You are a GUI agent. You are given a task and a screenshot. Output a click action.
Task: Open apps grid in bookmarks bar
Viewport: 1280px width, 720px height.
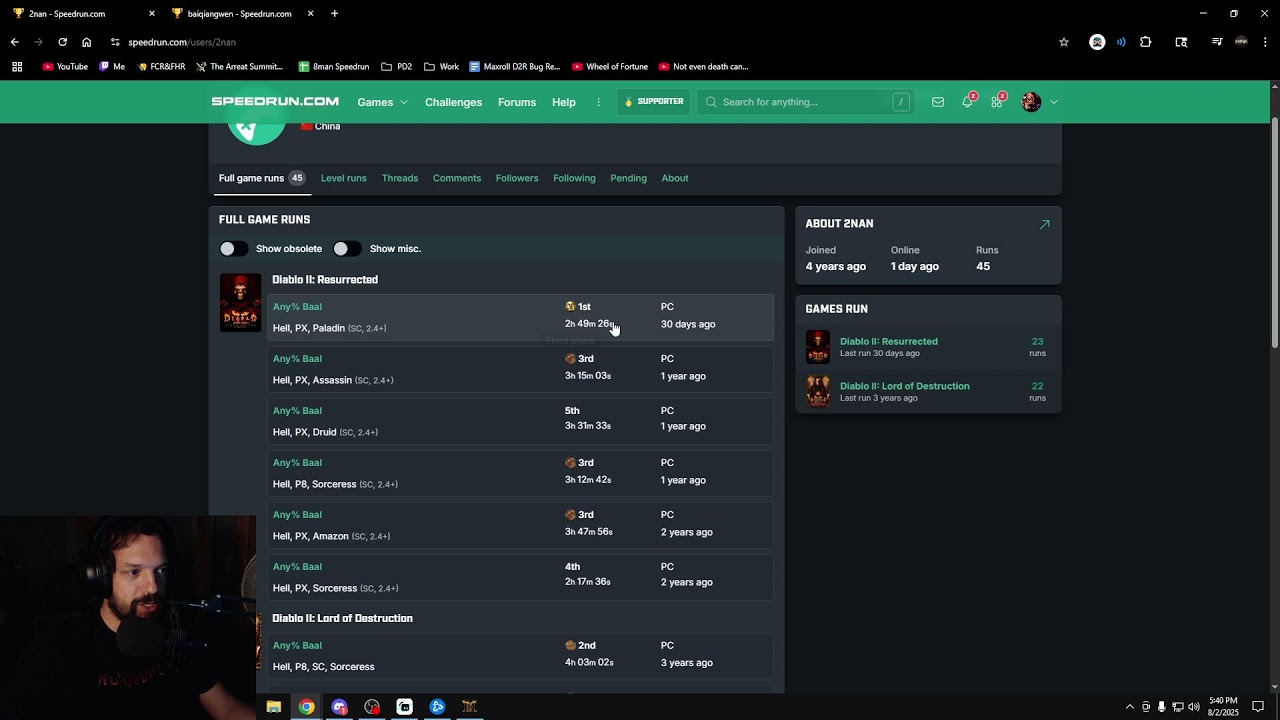pos(17,67)
